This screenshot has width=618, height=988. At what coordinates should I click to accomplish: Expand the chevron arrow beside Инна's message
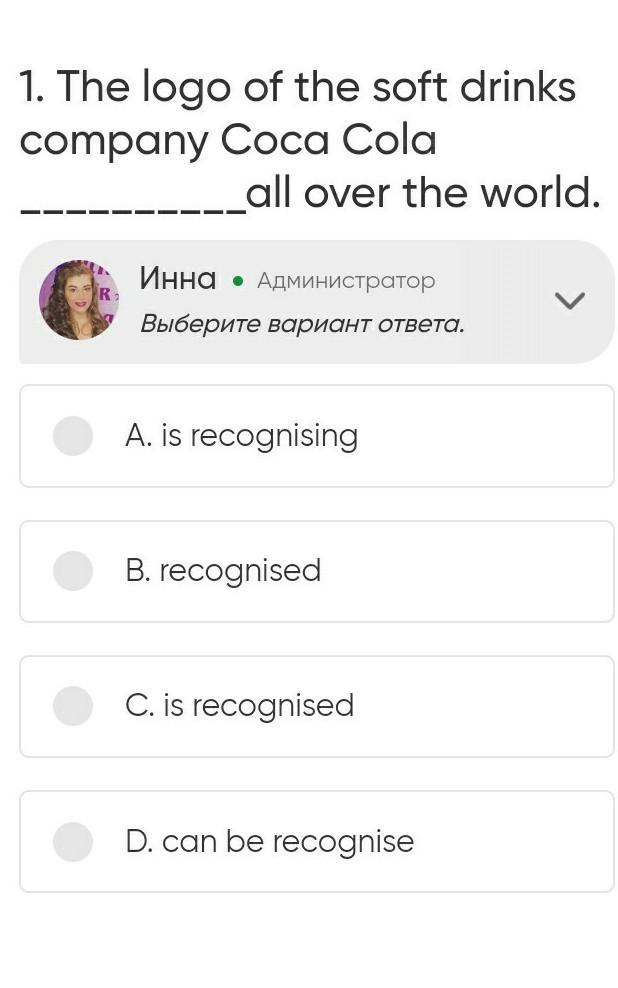(569, 300)
